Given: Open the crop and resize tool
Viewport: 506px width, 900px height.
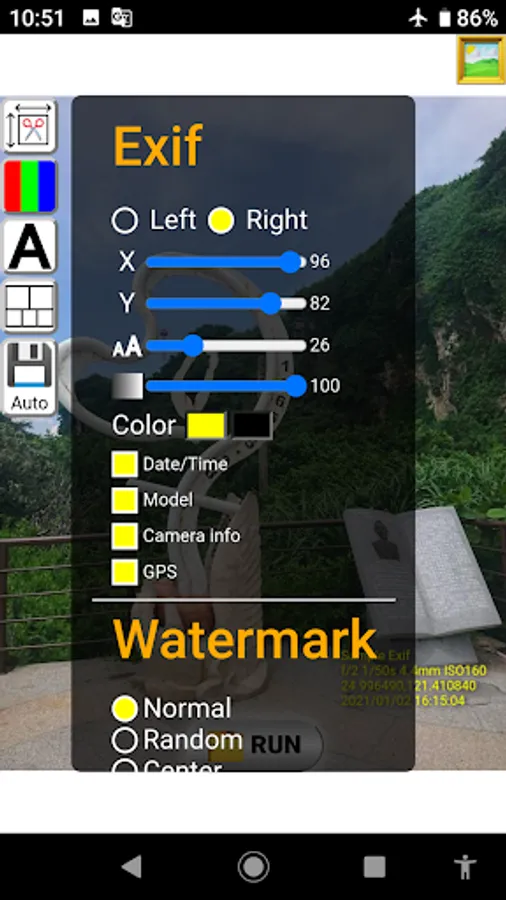Looking at the screenshot, I should (30, 126).
